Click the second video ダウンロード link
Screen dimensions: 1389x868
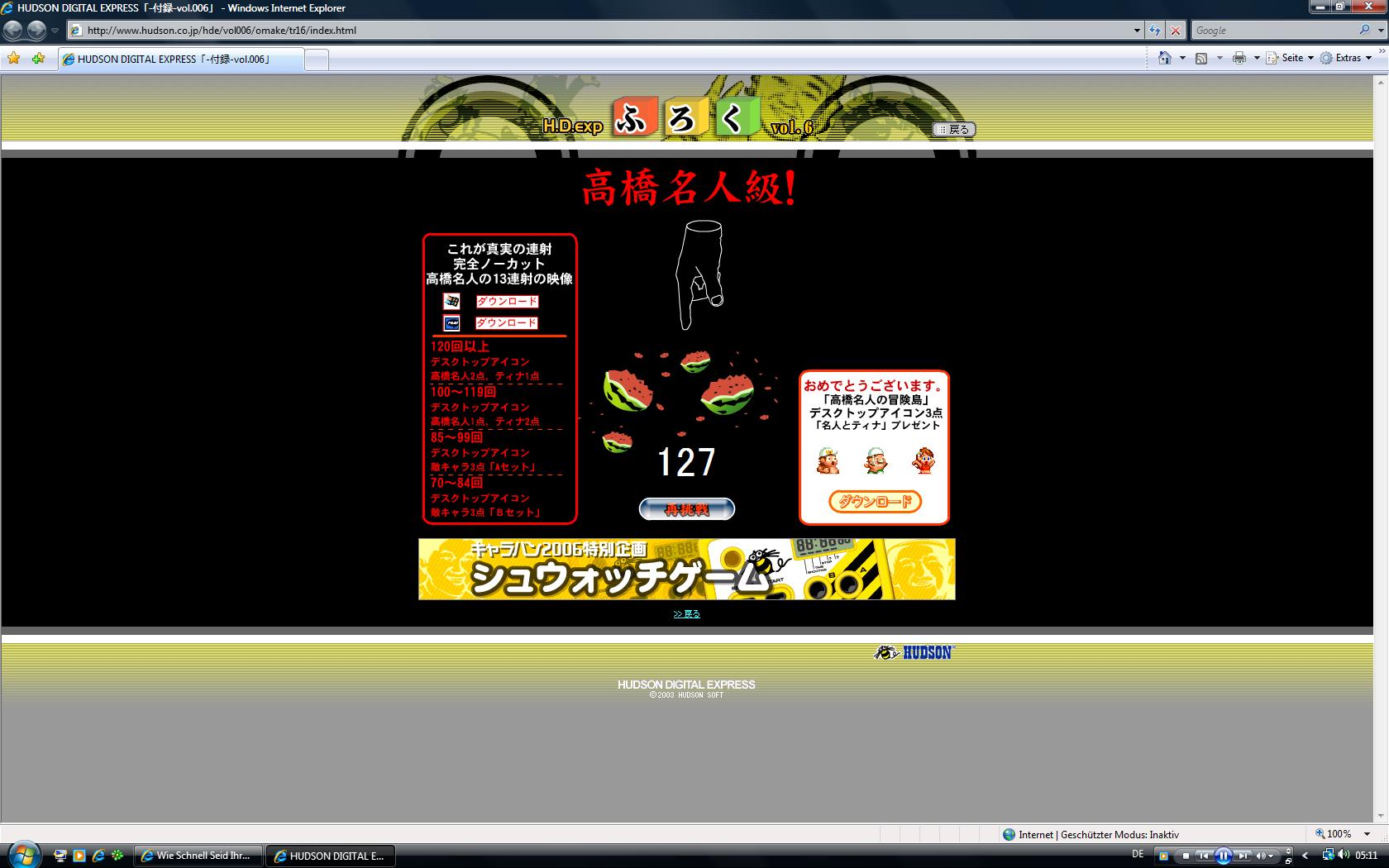(507, 323)
